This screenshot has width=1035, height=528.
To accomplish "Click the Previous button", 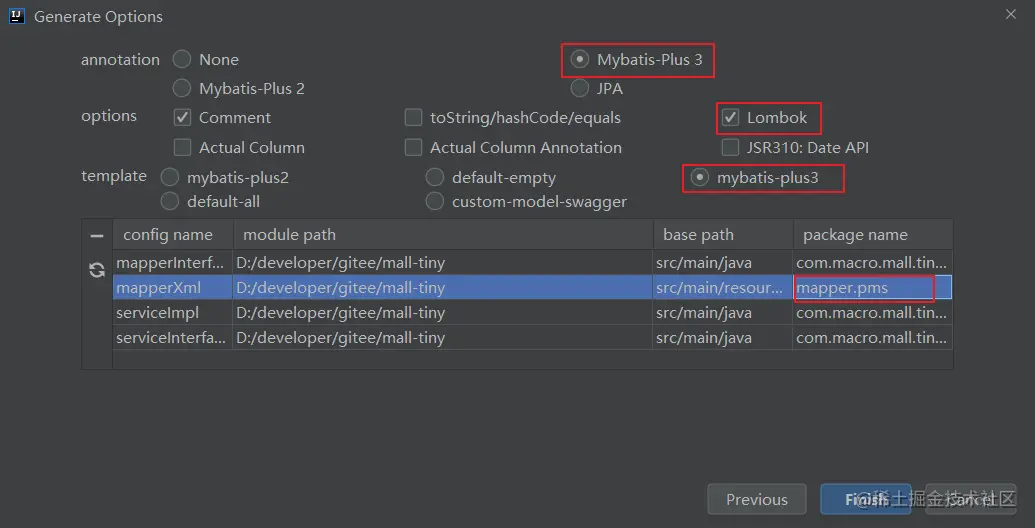I will (x=756, y=500).
